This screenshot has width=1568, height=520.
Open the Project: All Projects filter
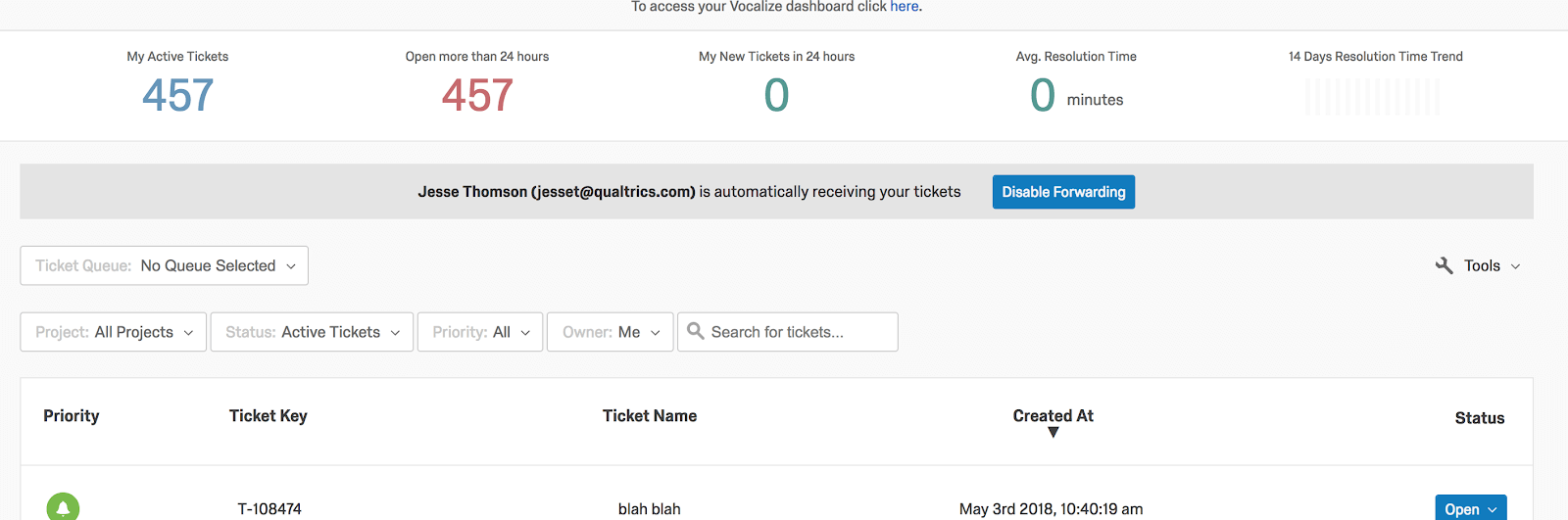114,332
